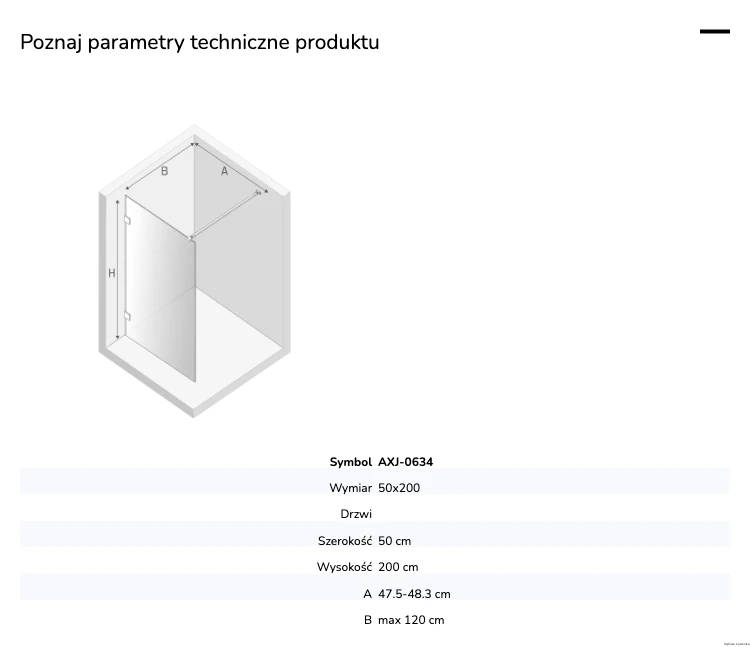Select the max 120 cm value
The image size is (750, 647).
(411, 620)
